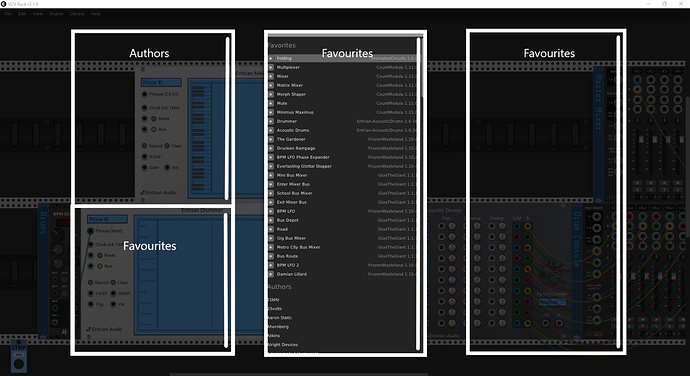Click the star icon beside BPM LFO 2

coord(271,265)
